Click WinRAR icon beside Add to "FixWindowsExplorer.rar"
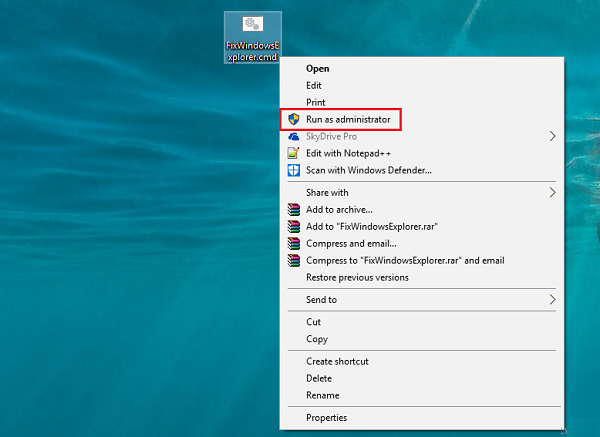The height and width of the screenshot is (437, 600). 293,226
